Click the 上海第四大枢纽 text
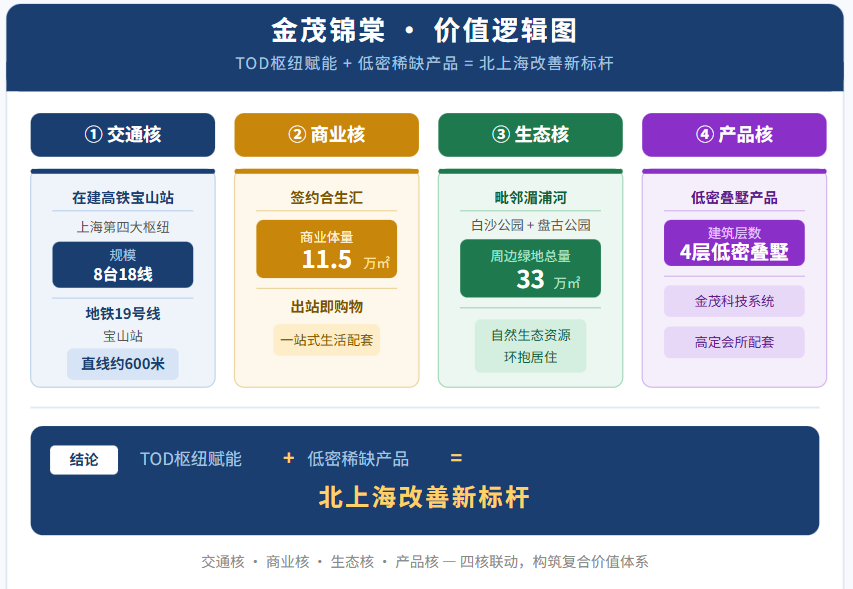 [123, 227]
